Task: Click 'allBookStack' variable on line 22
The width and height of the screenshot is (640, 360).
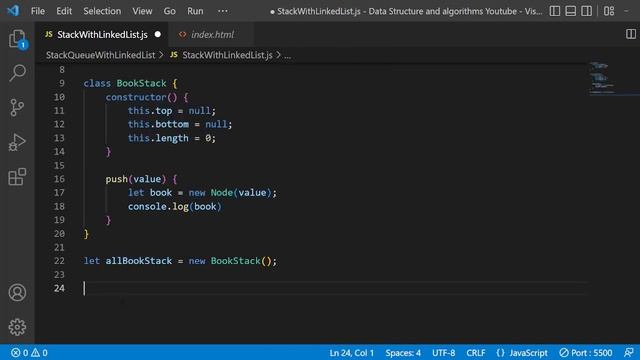Action: pyautogui.click(x=139, y=261)
